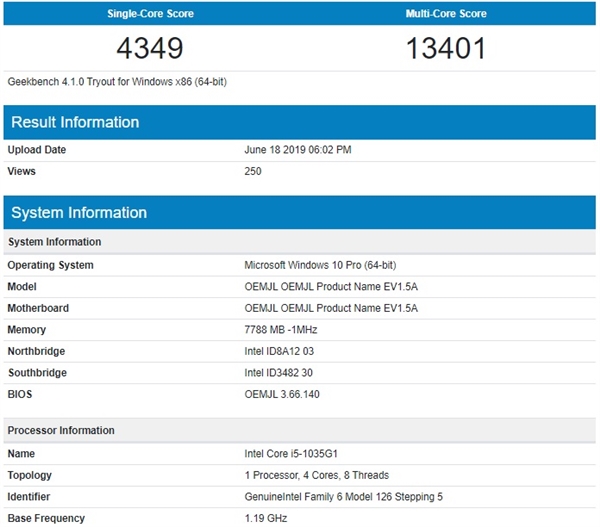Viewport: 600px width, 527px height.
Task: Click the Geekbench 4.1.0 Tryout version text
Action: coord(116,81)
